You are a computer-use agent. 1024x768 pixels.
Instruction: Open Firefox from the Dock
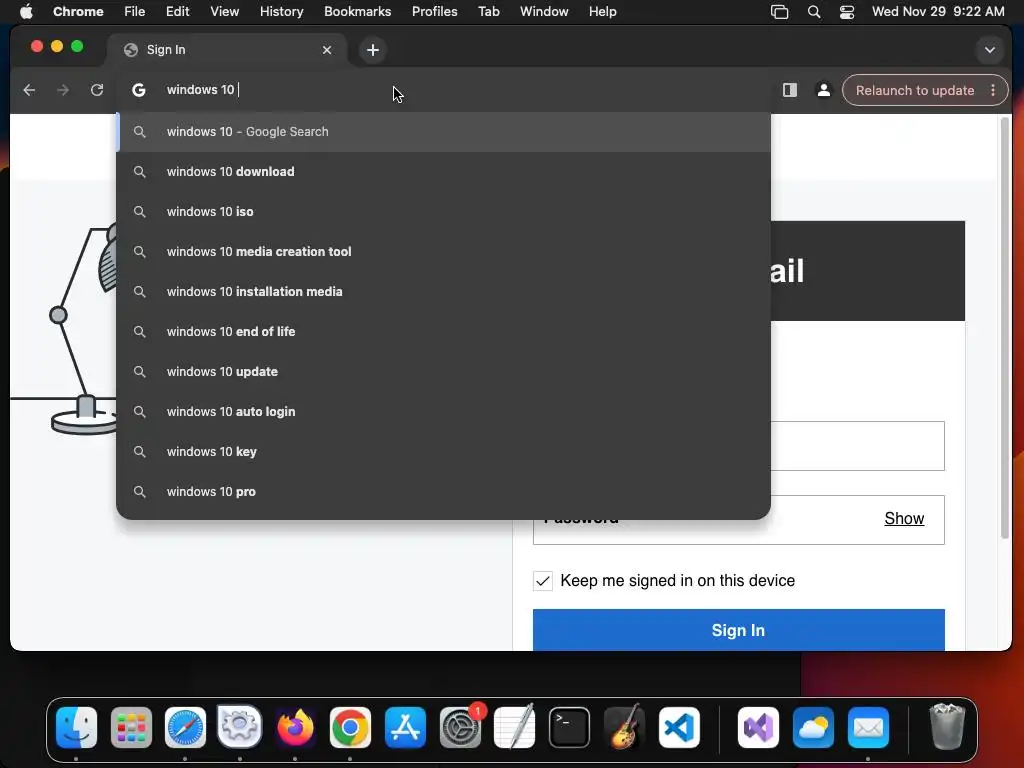(x=295, y=727)
